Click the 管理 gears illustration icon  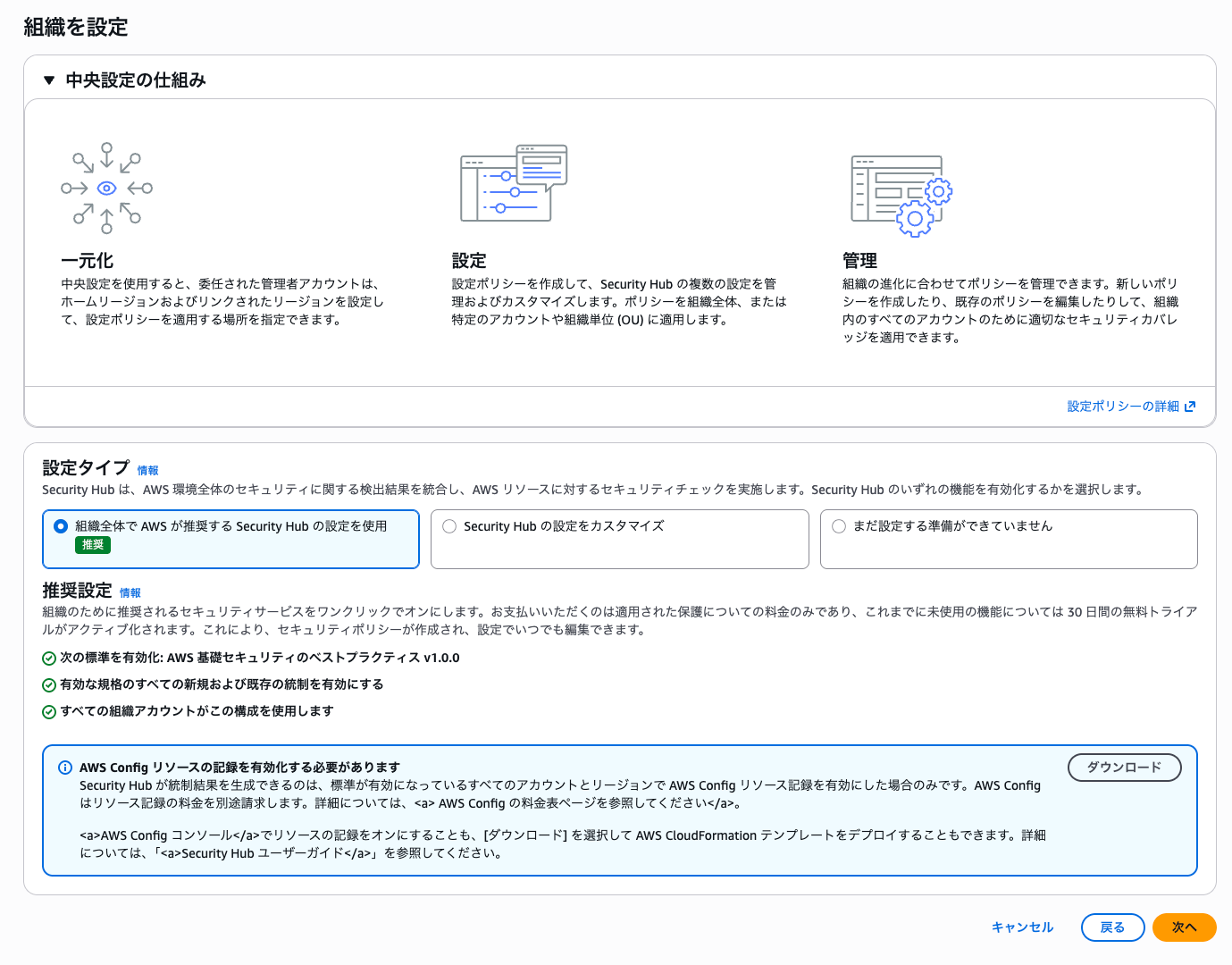901,196
